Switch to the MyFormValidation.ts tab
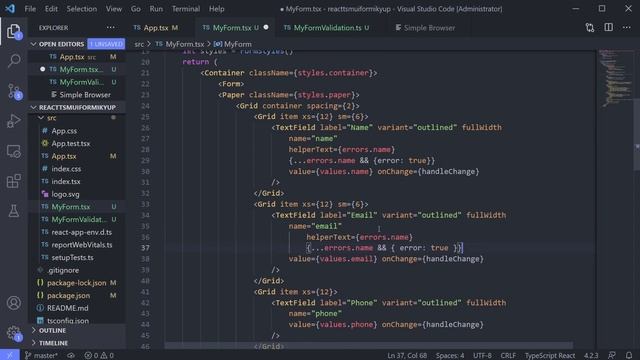This screenshot has width=640, height=360. pos(331,28)
